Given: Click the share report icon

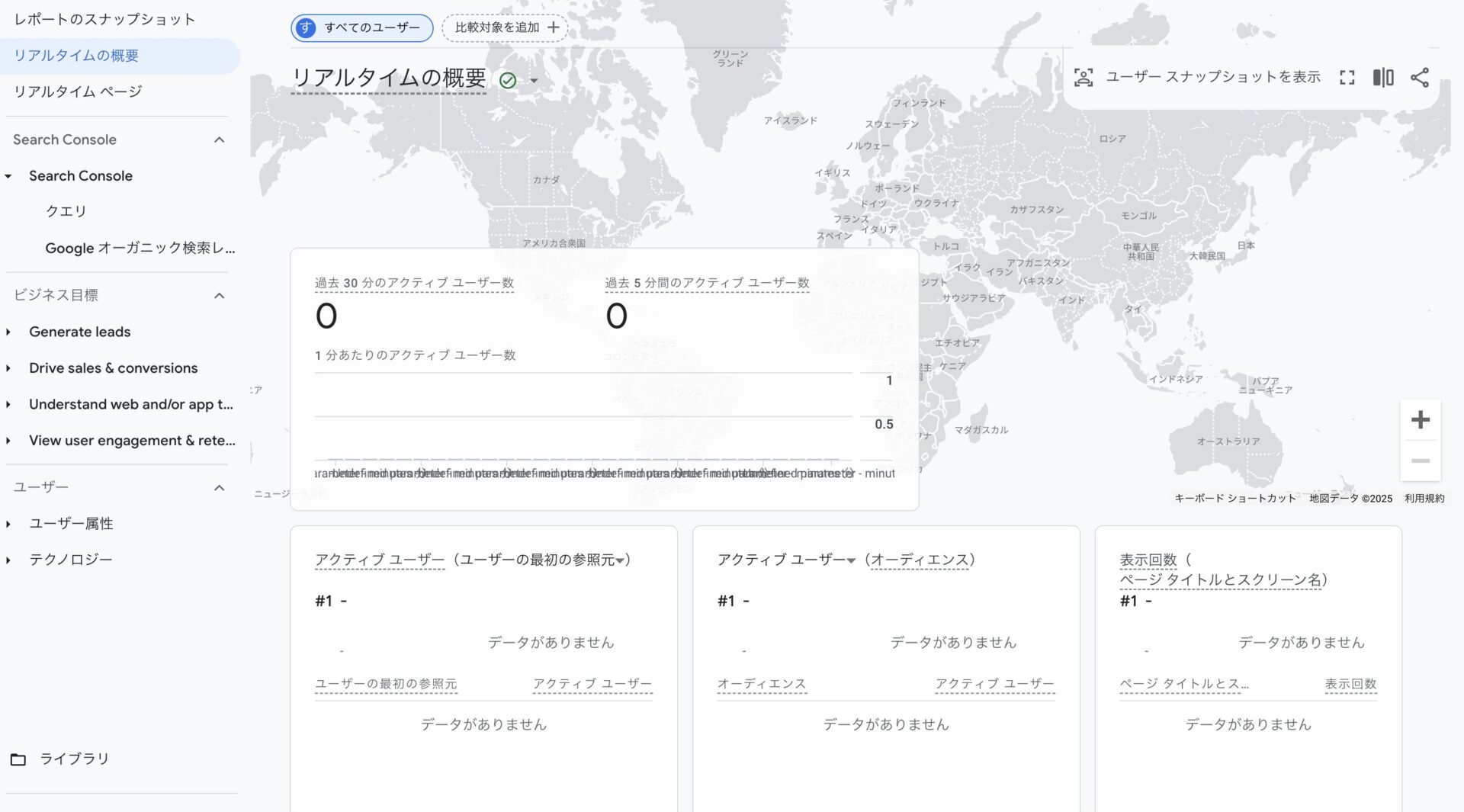Looking at the screenshot, I should click(x=1419, y=78).
